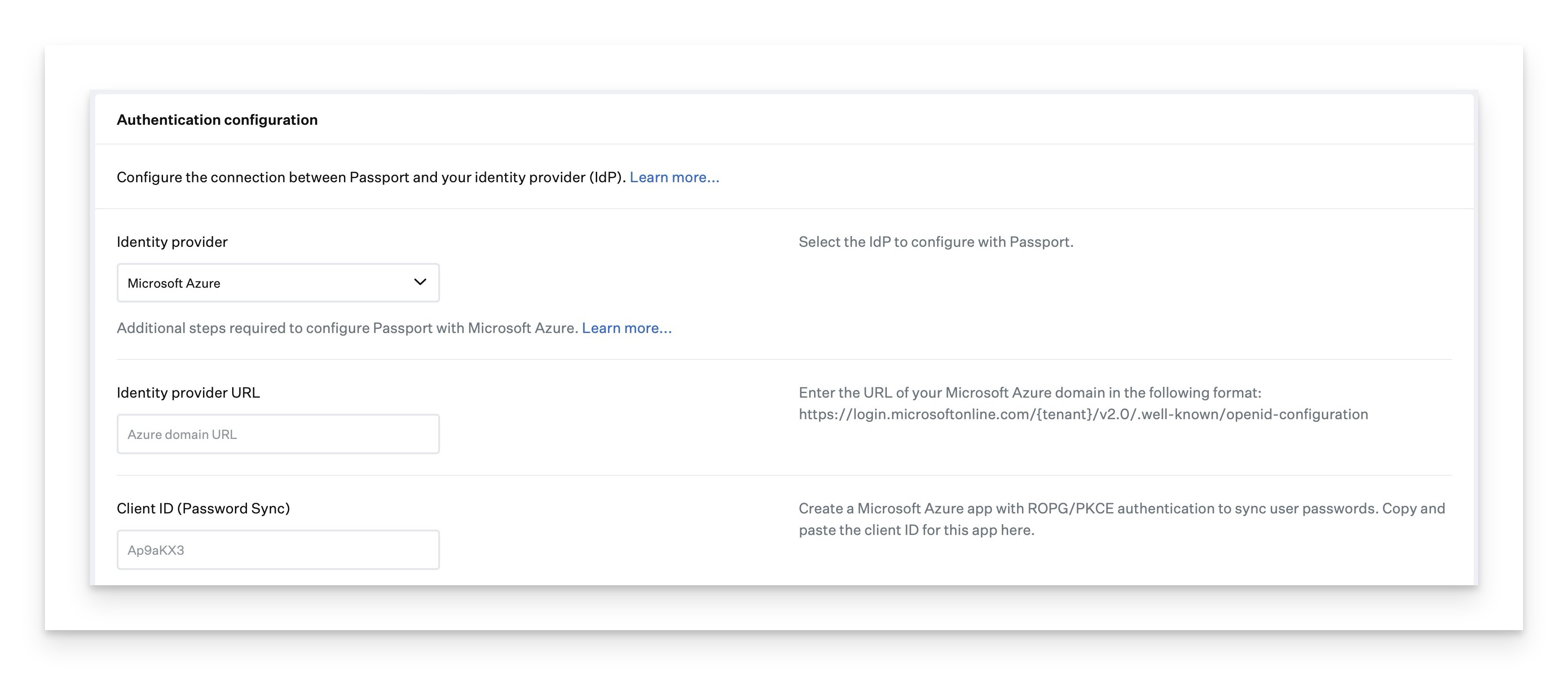Click the Client ID input field
Viewport: 1568px width, 675px height.
click(278, 549)
